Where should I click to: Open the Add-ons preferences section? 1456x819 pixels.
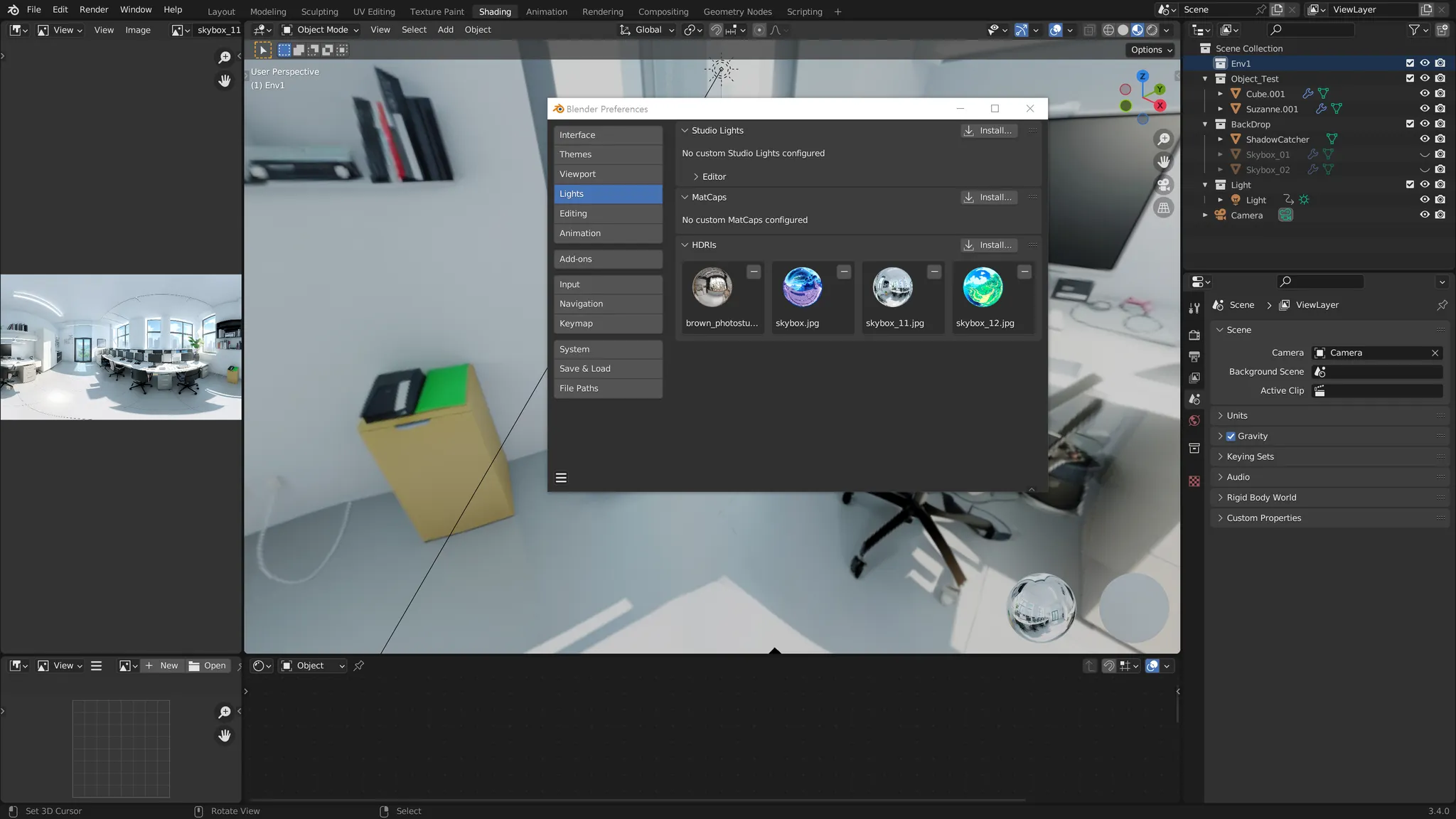[x=608, y=259]
